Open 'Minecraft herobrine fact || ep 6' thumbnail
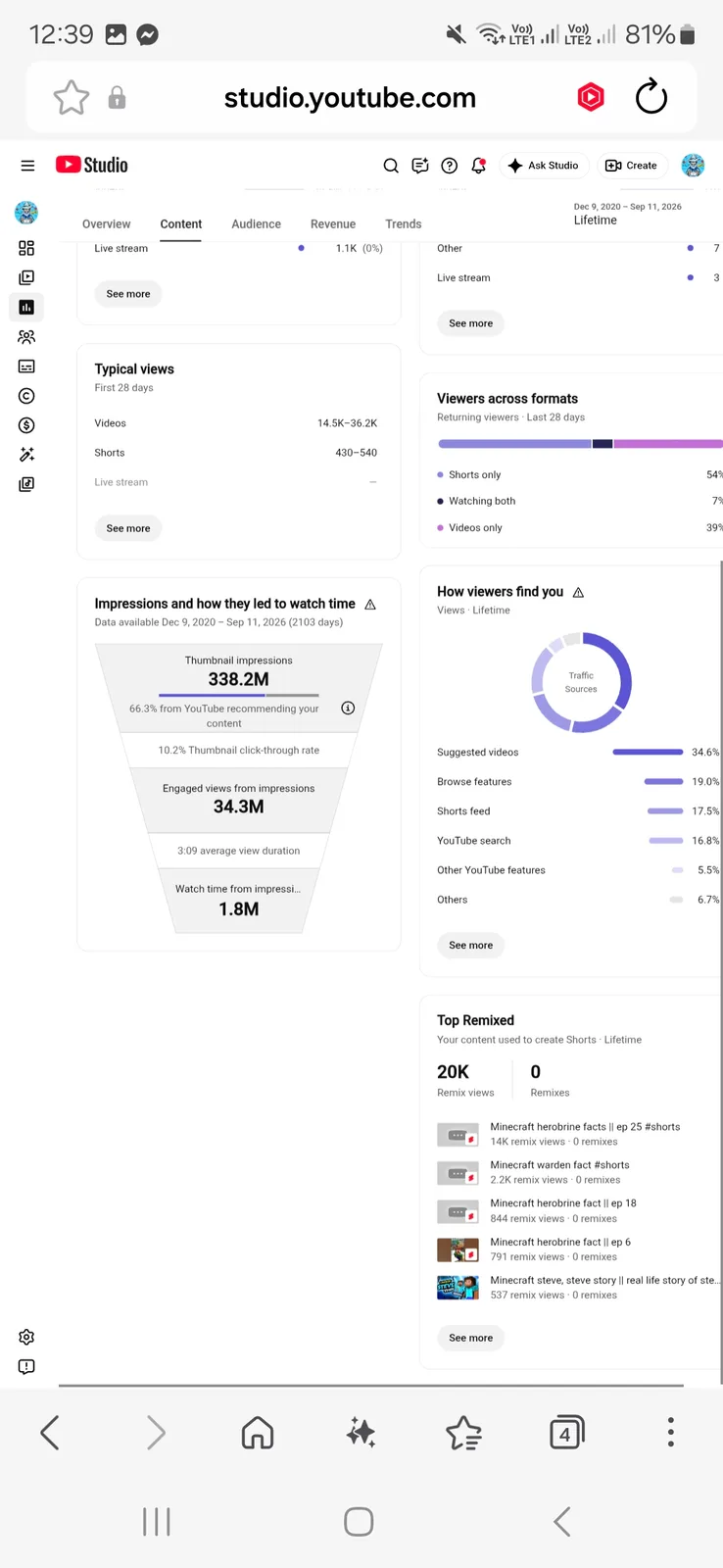723x1568 pixels. point(458,1249)
